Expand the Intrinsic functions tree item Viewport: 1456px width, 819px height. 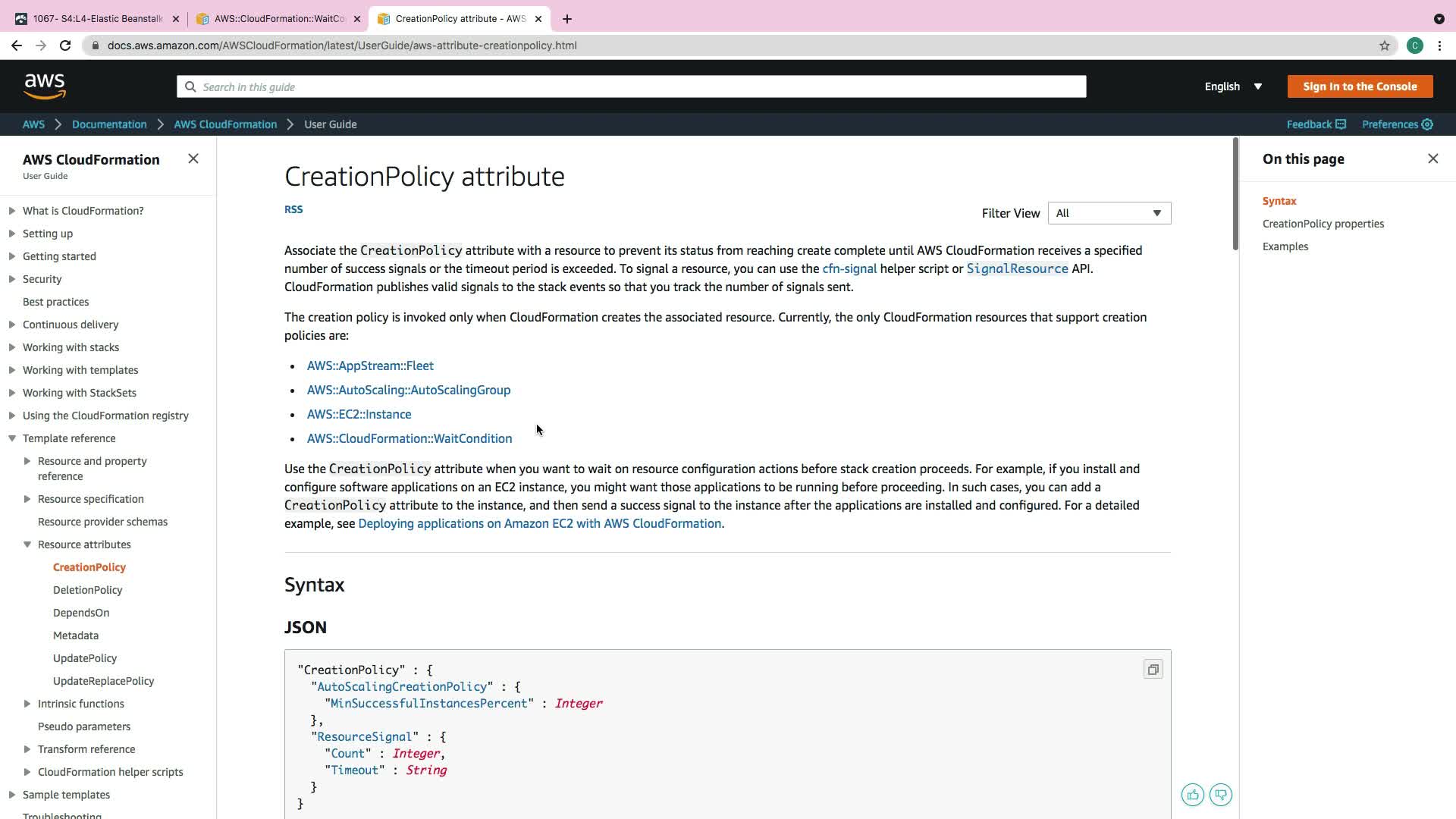tap(27, 704)
